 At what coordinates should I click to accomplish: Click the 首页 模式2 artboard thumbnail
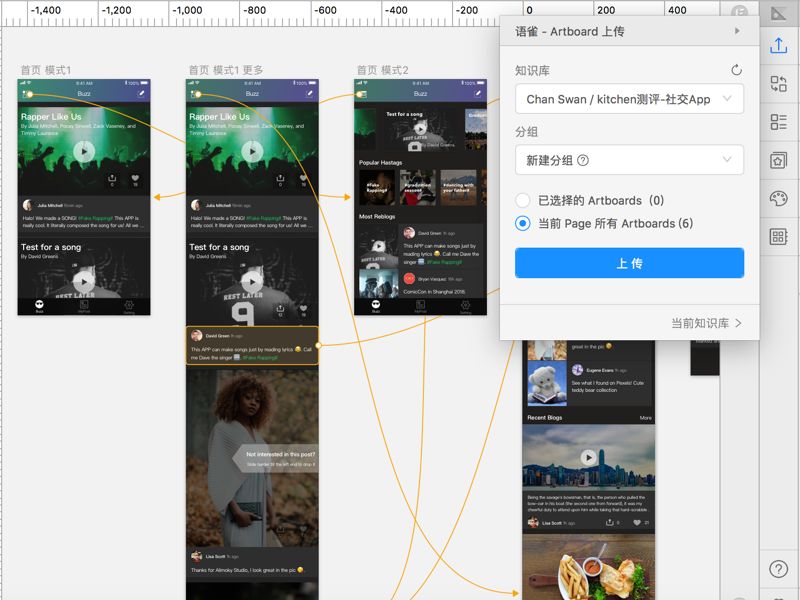pos(418,200)
